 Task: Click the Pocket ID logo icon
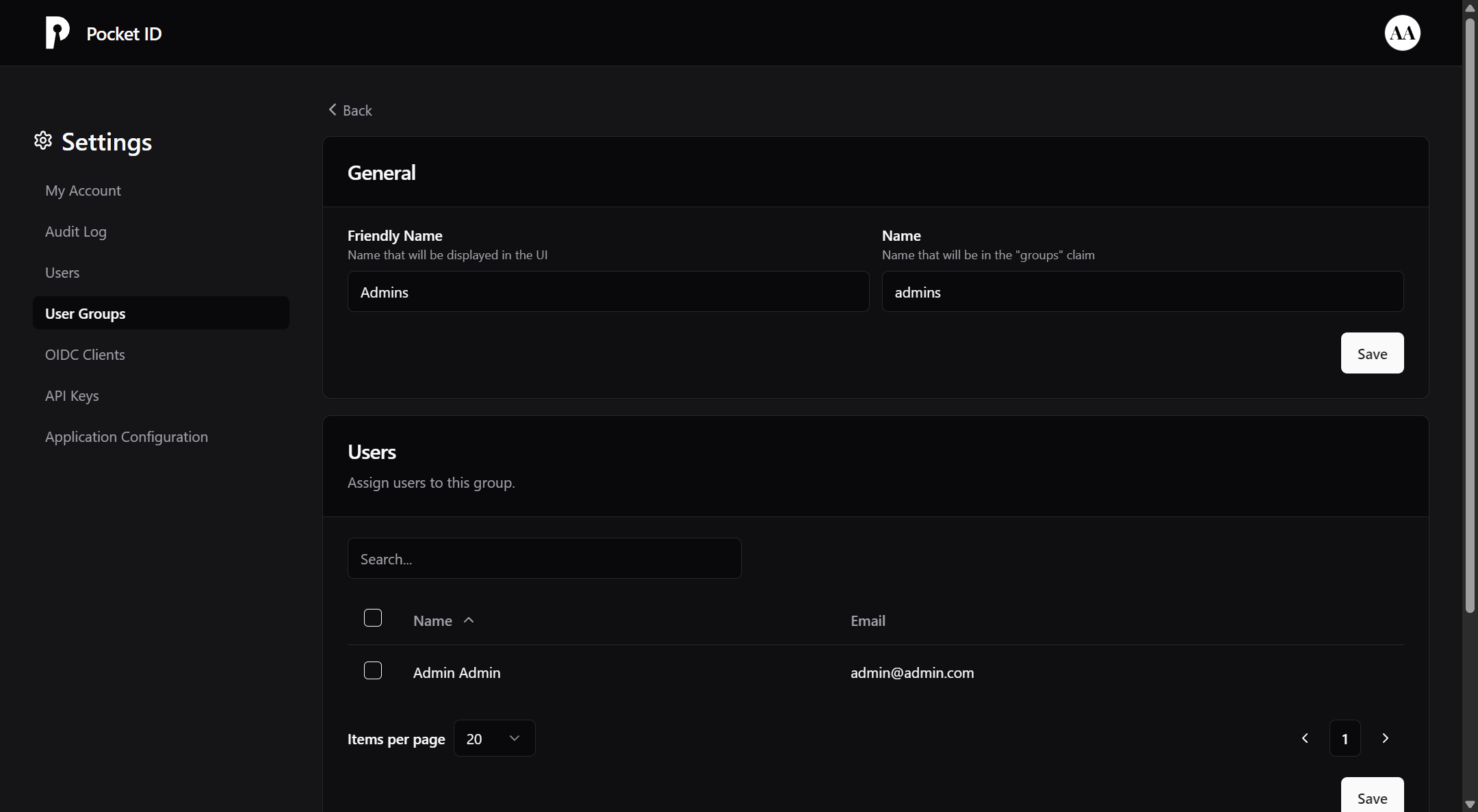point(57,33)
